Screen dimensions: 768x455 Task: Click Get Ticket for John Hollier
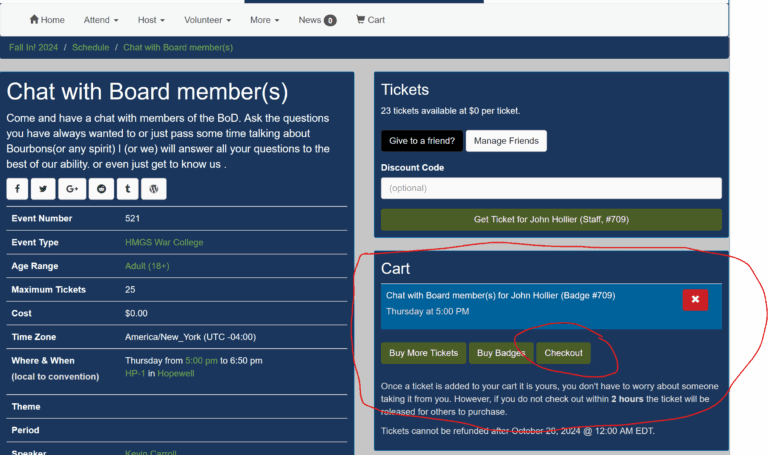coord(551,220)
